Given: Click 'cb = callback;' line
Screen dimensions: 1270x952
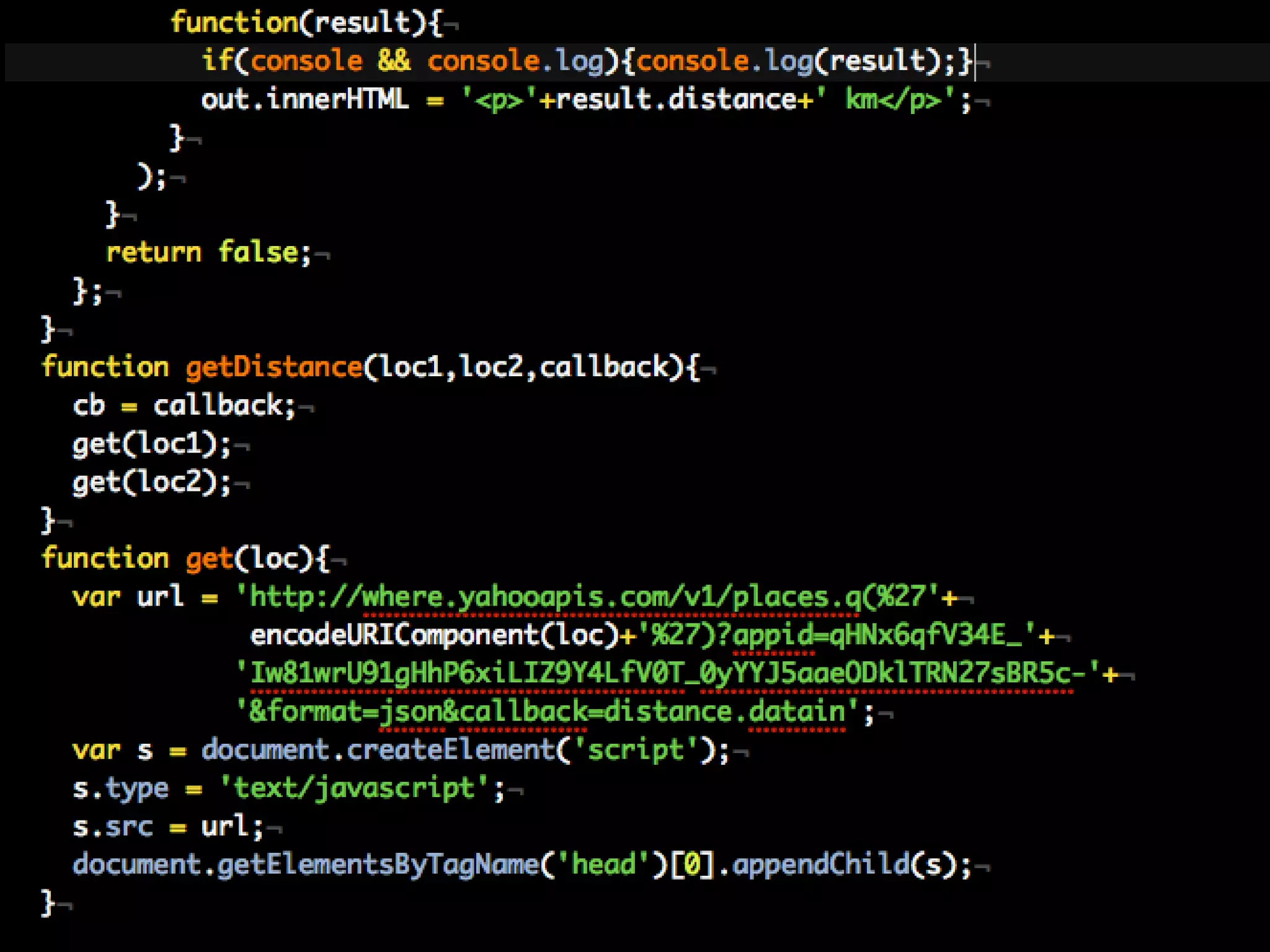Looking at the screenshot, I should click(x=184, y=406).
